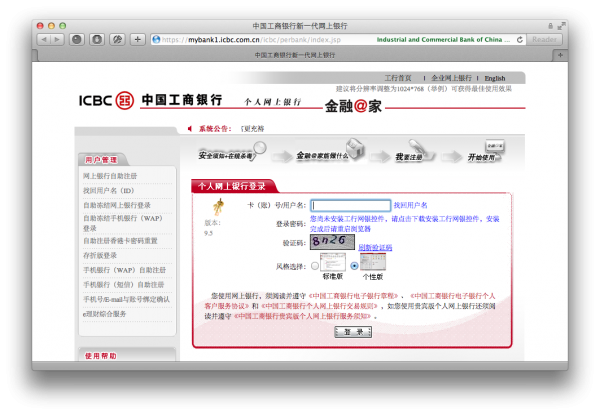Focus the 卡(账)号/用户名 input field
The width and height of the screenshot is (600, 415).
coord(351,205)
